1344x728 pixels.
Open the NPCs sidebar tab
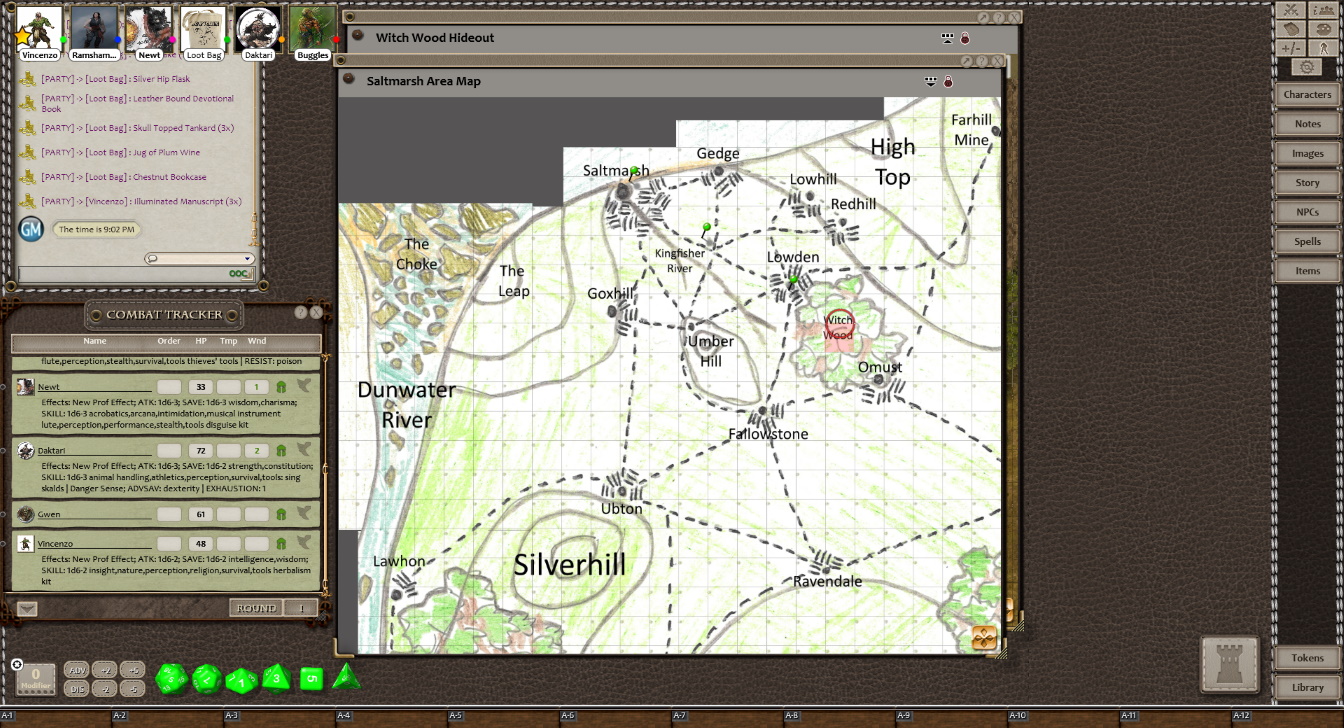(1307, 212)
